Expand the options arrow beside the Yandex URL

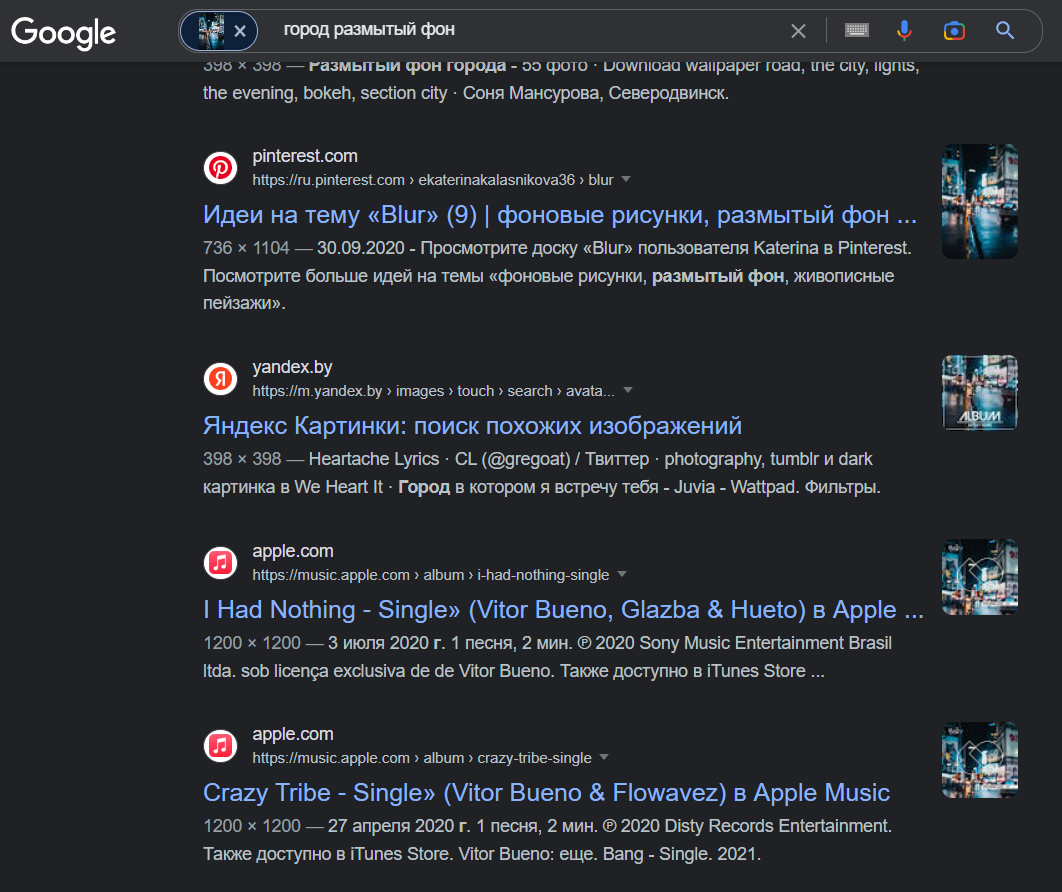628,390
